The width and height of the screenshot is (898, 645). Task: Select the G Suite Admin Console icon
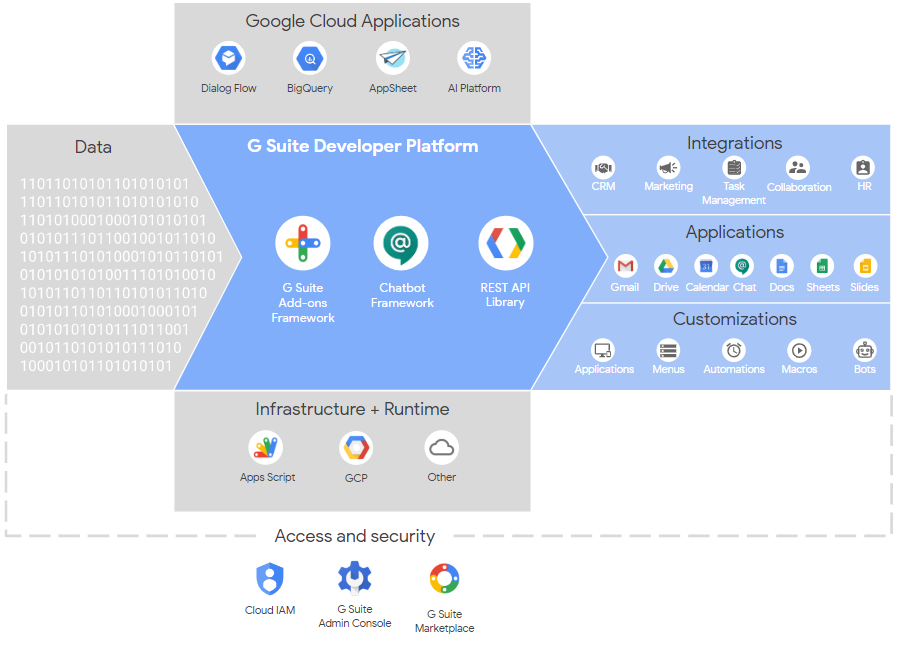[354, 577]
